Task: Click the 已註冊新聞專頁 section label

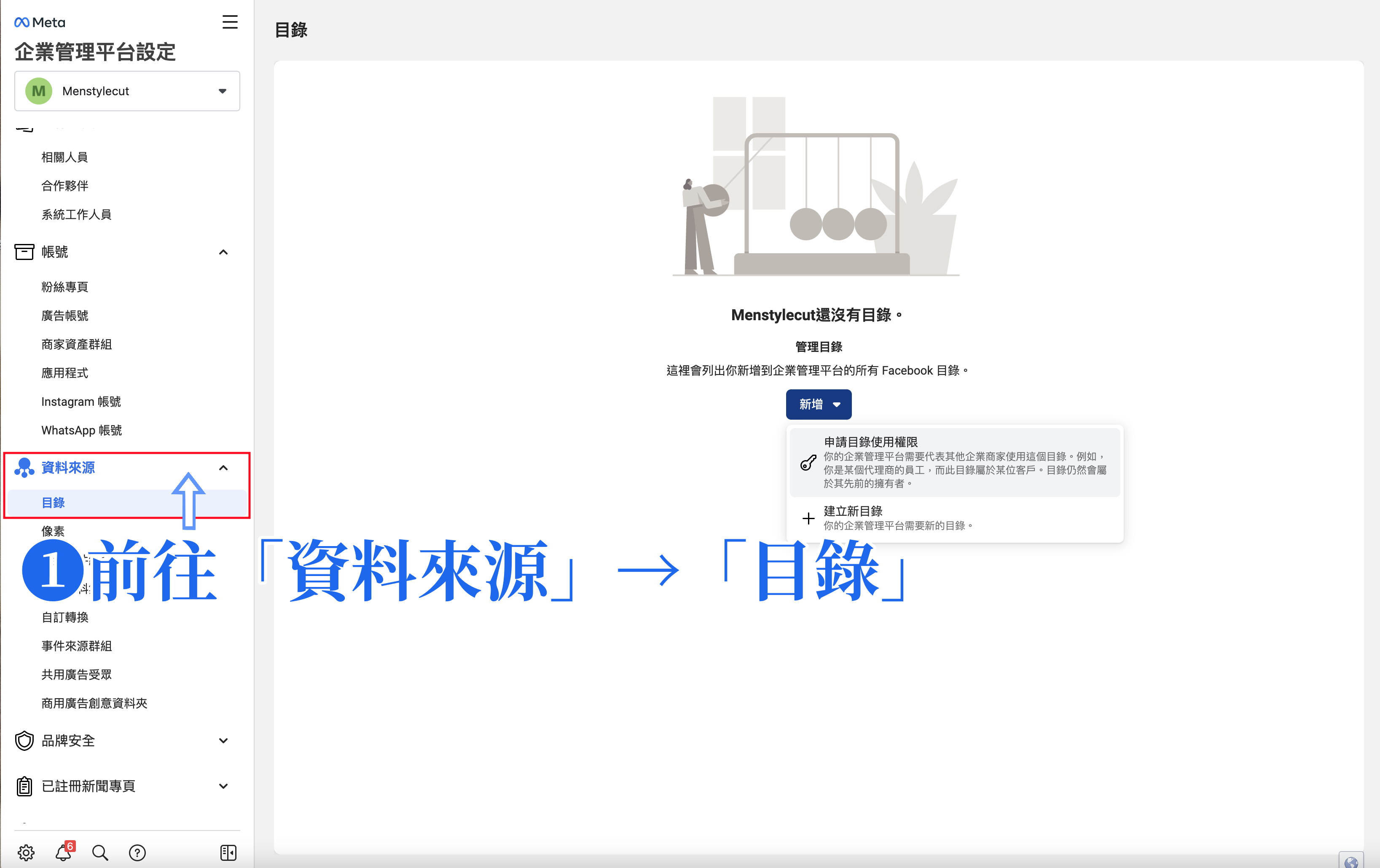Action: click(88, 786)
